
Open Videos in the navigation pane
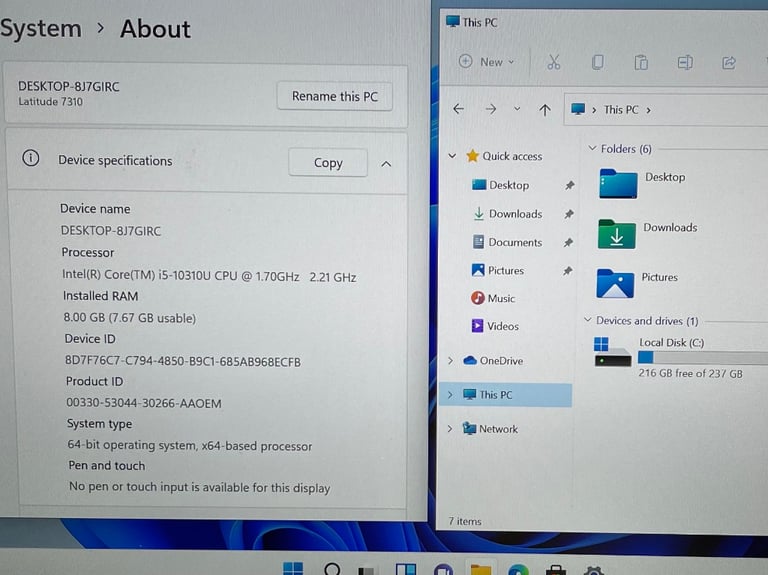(503, 326)
